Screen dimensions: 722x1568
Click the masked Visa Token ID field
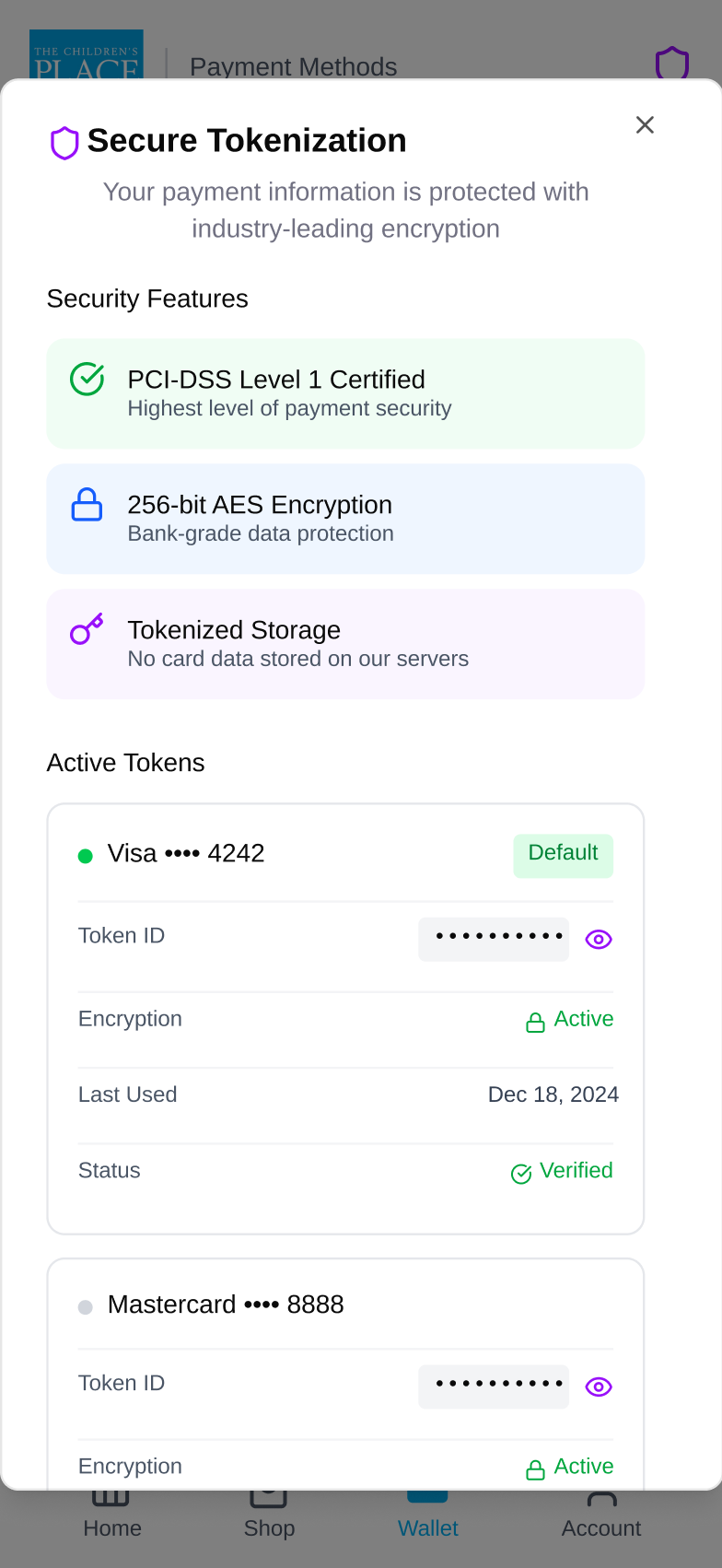[494, 939]
